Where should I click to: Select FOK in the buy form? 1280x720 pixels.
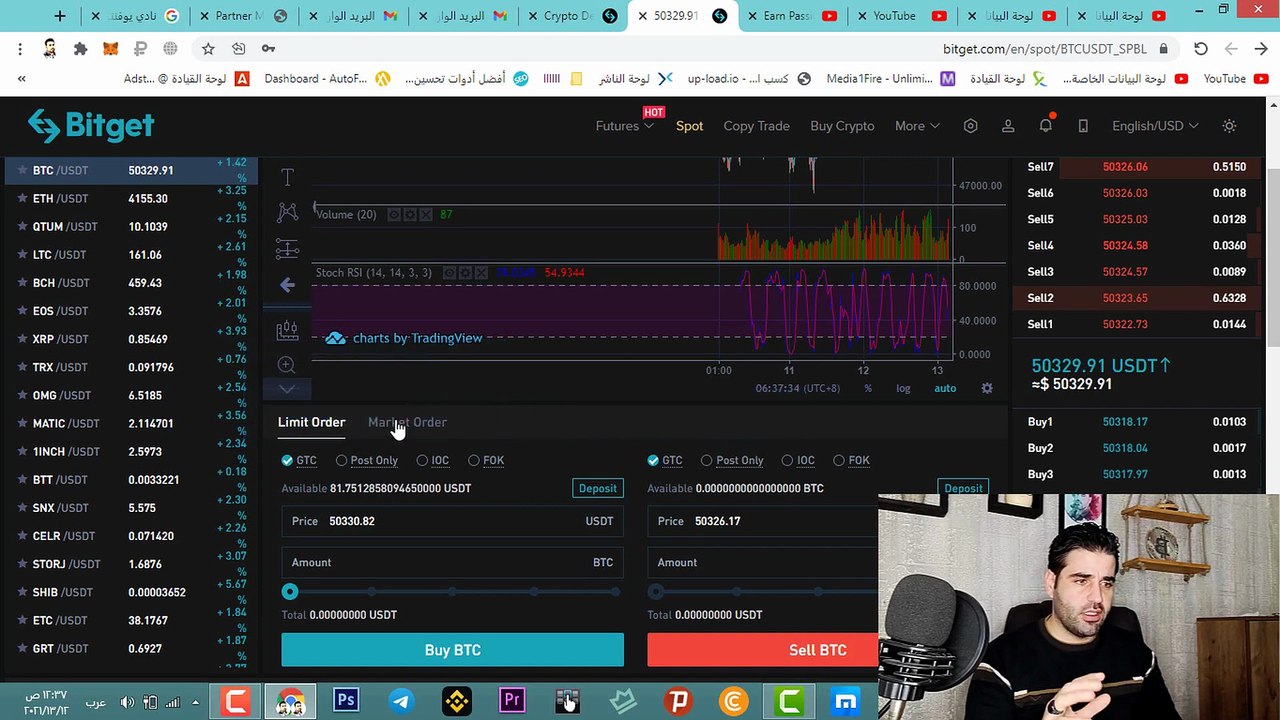coord(486,460)
